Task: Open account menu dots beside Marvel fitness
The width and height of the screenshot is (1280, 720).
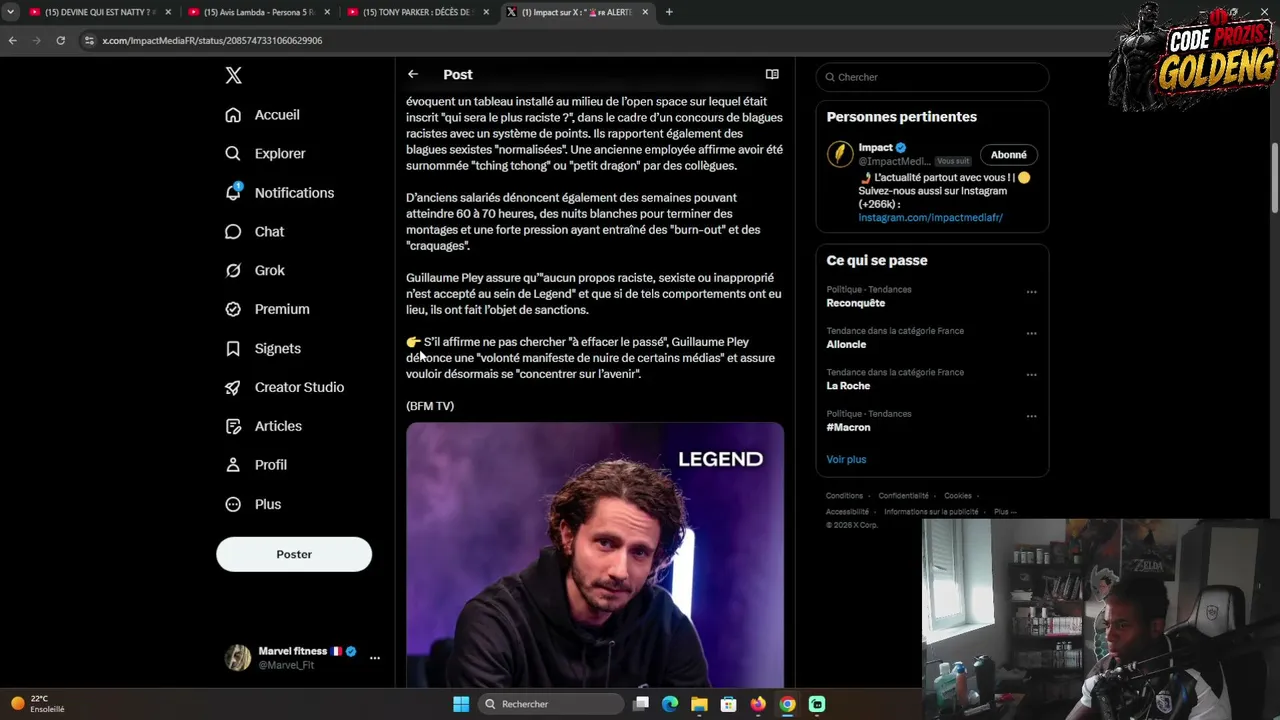Action: 375,658
